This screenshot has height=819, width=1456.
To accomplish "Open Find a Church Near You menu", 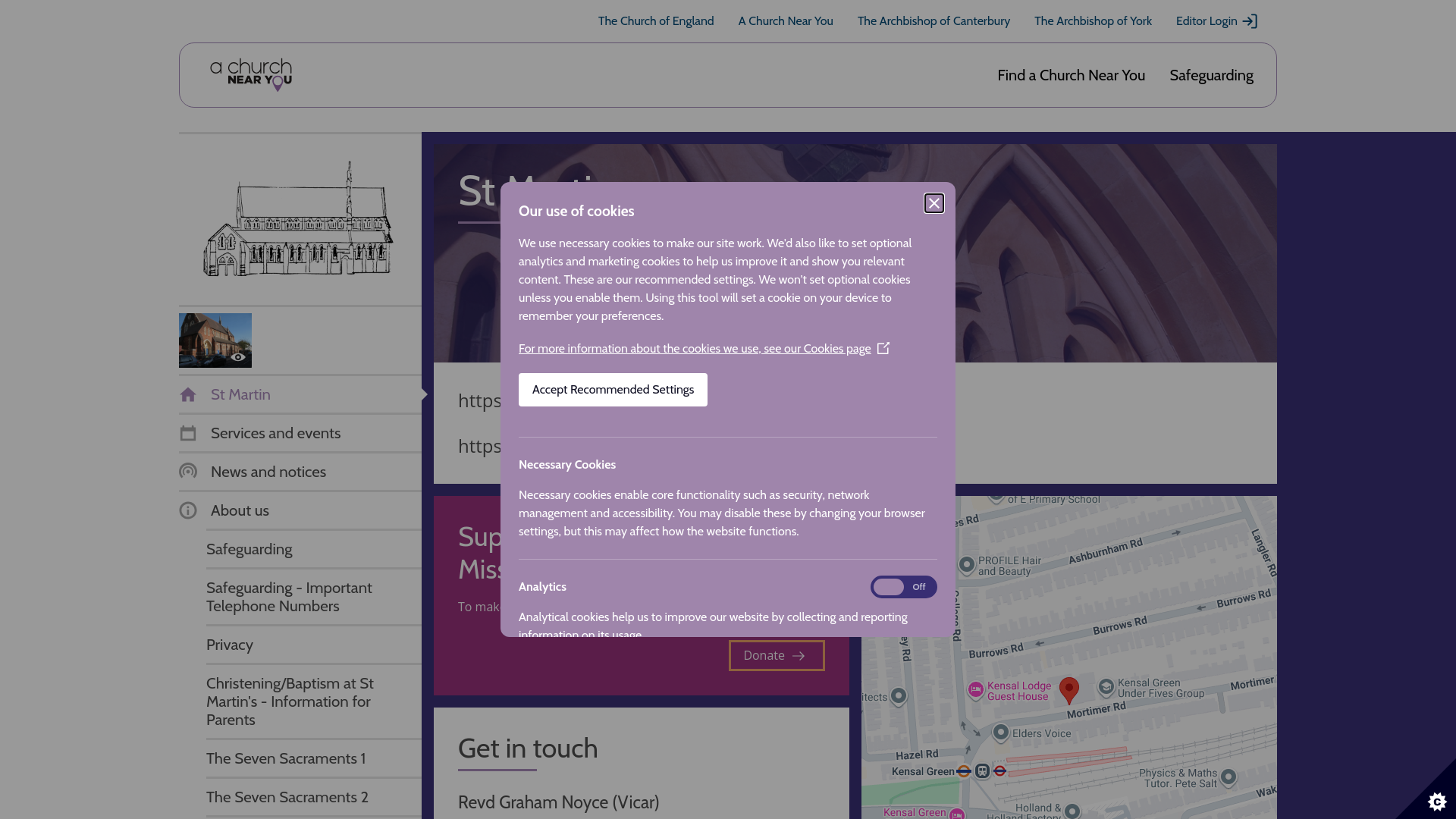I will pyautogui.click(x=1071, y=75).
